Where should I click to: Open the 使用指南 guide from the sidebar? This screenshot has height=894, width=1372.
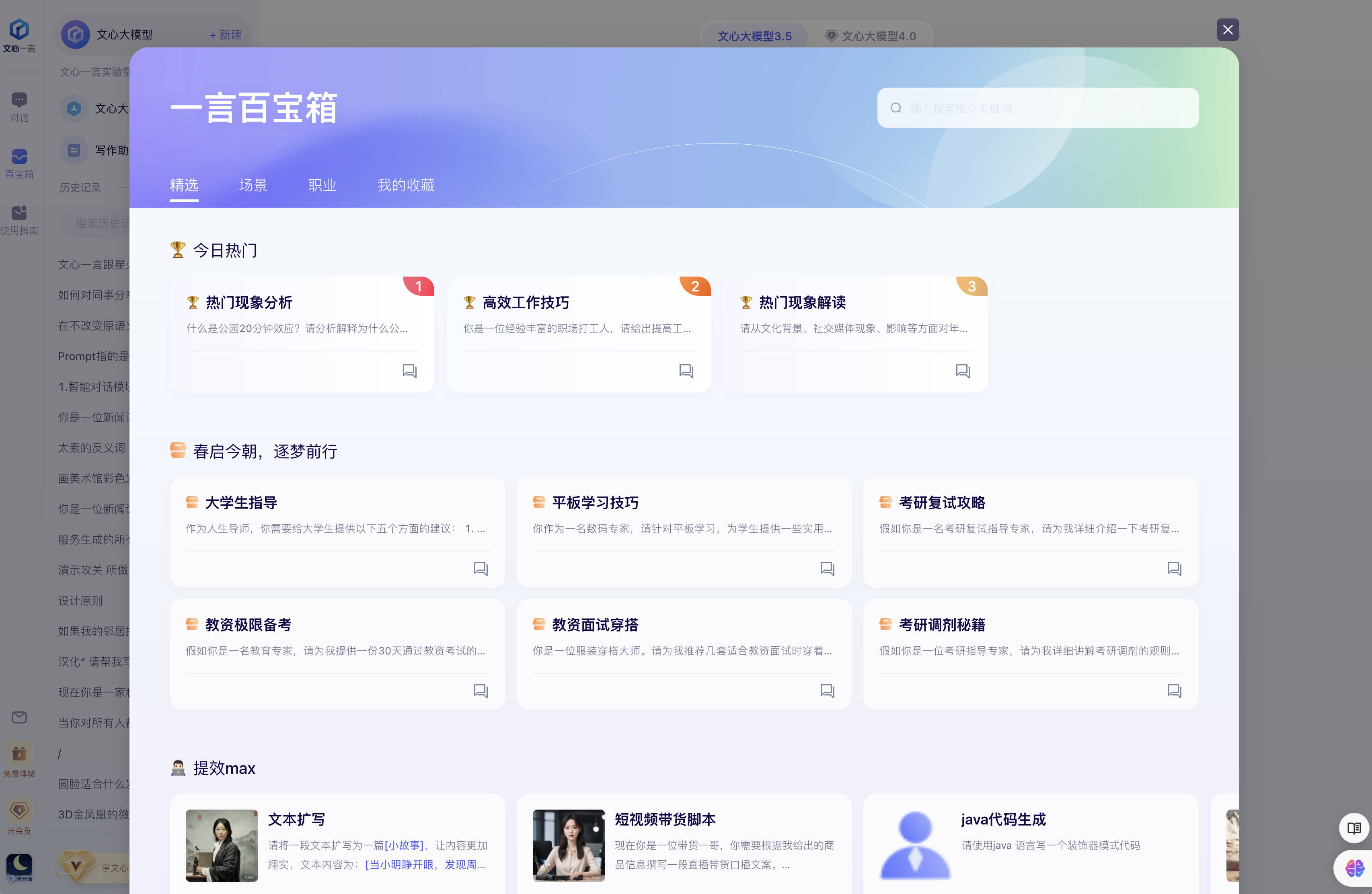pyautogui.click(x=19, y=218)
